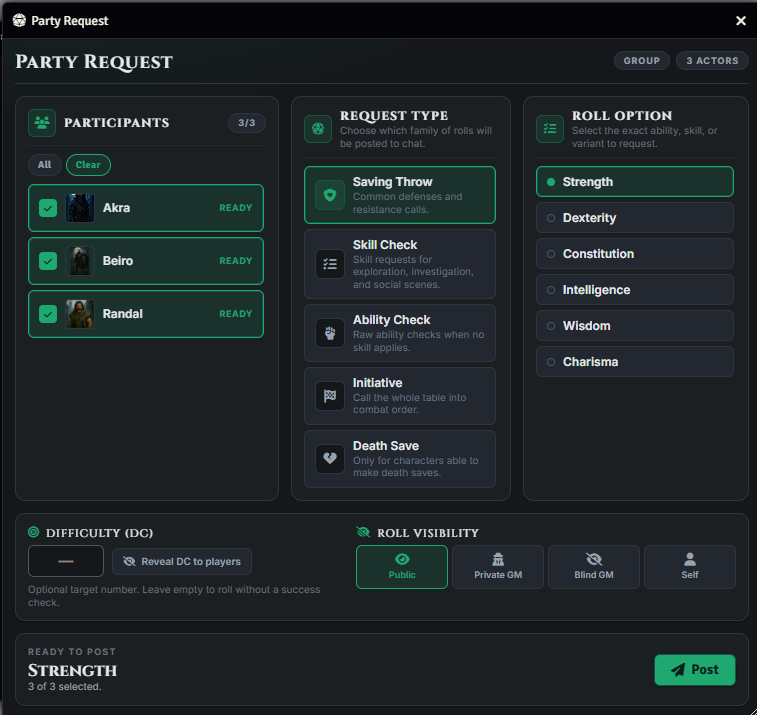Screen dimensions: 757x715
Task: Click the Roll Visibility crossed-eye header icon
Action: [363, 532]
